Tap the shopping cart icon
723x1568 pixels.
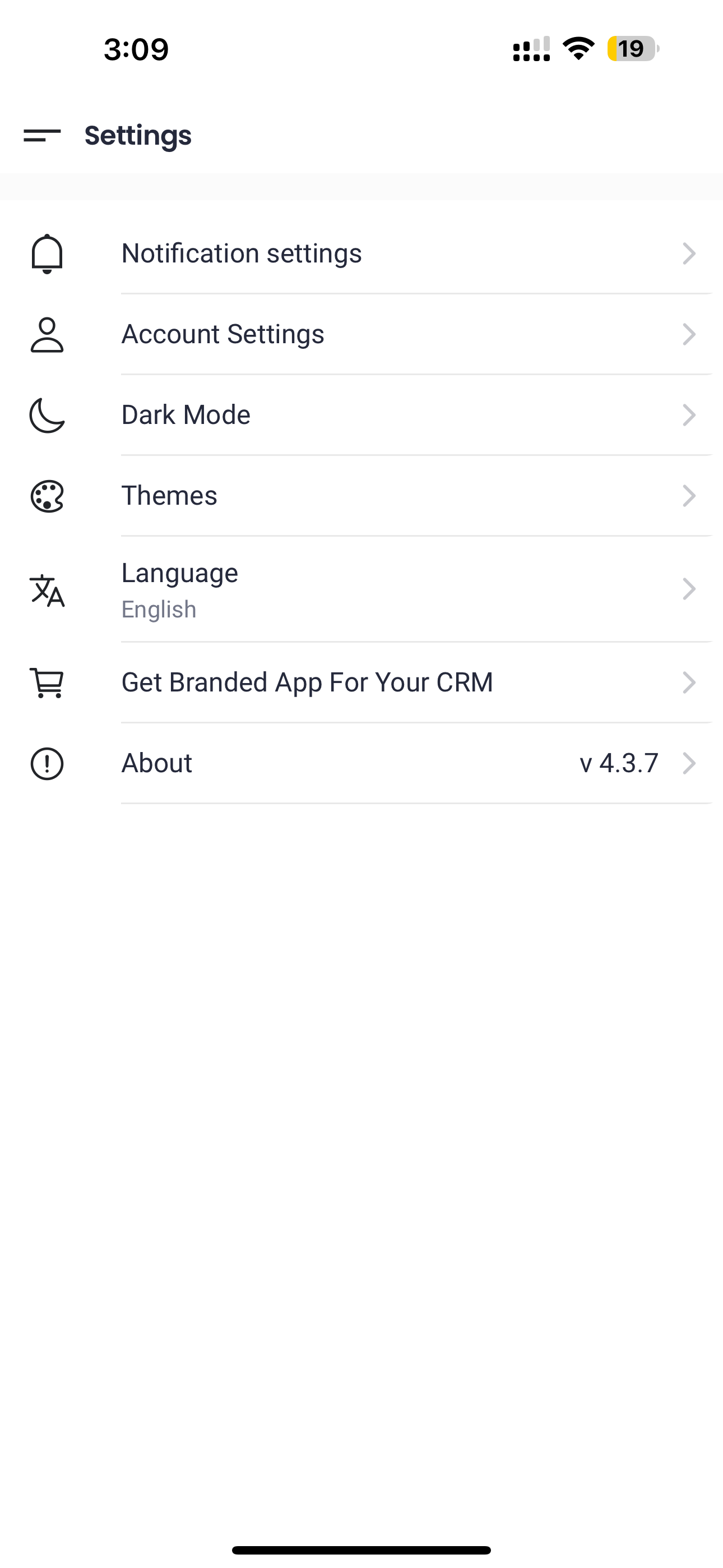(47, 682)
